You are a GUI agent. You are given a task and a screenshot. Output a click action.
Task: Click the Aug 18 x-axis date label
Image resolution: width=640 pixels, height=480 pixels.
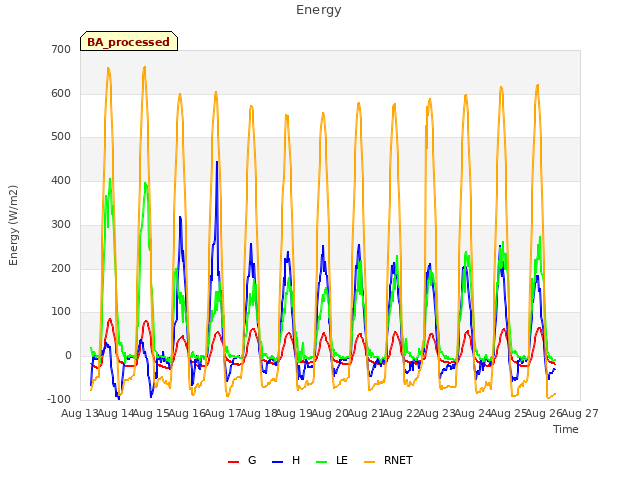259,414
